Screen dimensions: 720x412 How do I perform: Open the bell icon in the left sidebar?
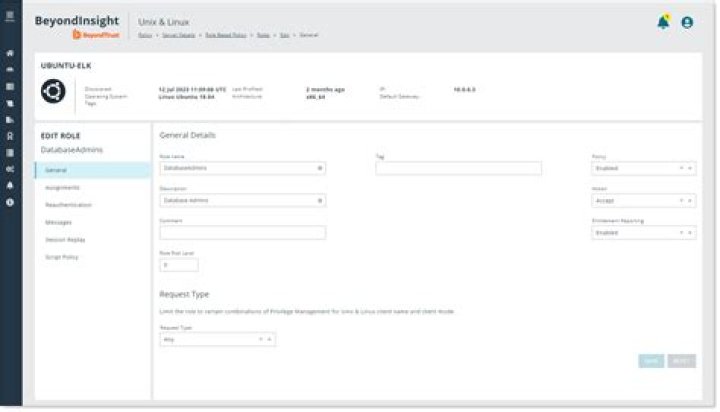pos(10,186)
